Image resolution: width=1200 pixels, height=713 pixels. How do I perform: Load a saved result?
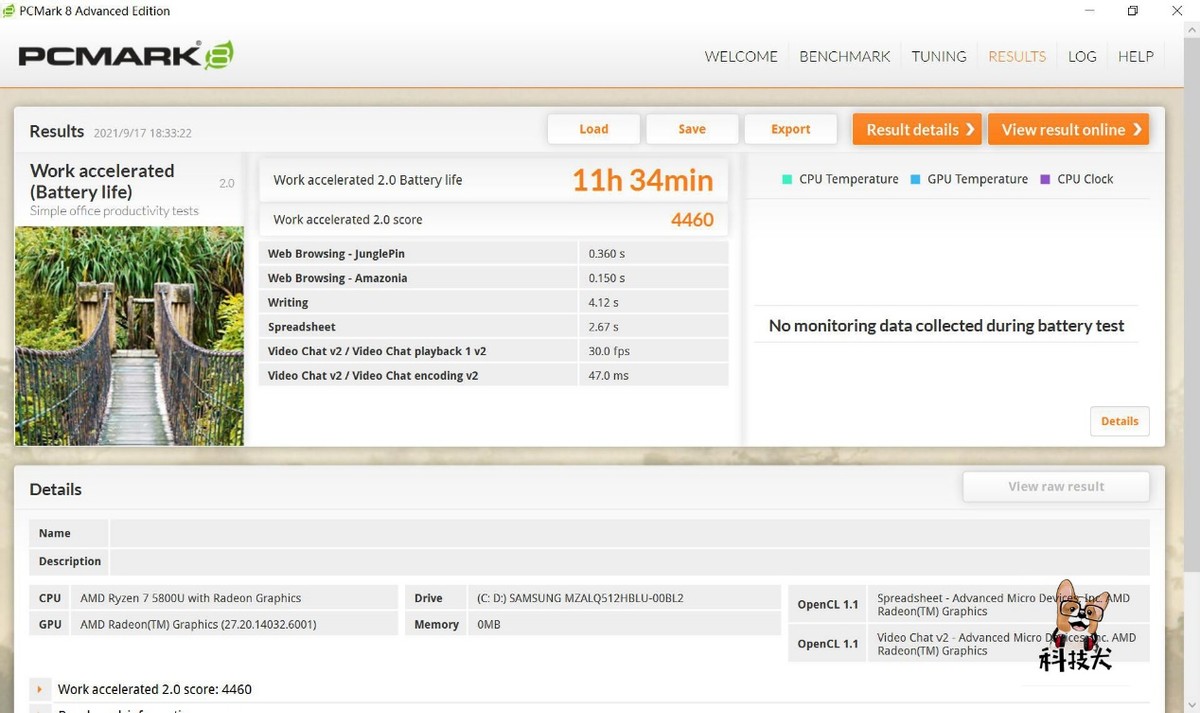593,129
